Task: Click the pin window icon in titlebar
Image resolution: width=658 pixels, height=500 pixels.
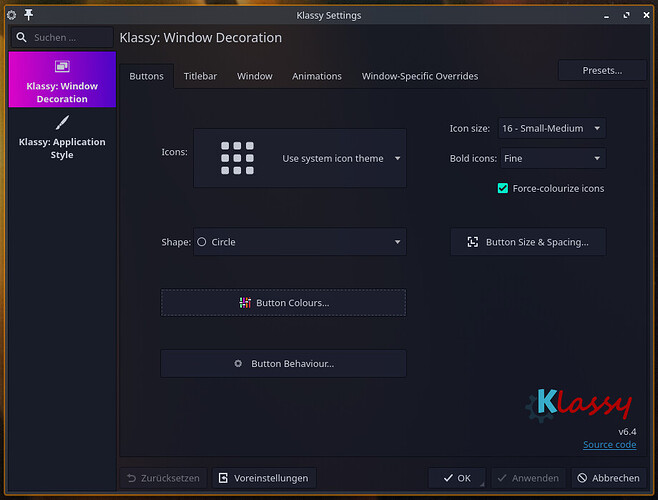Action: pos(29,15)
